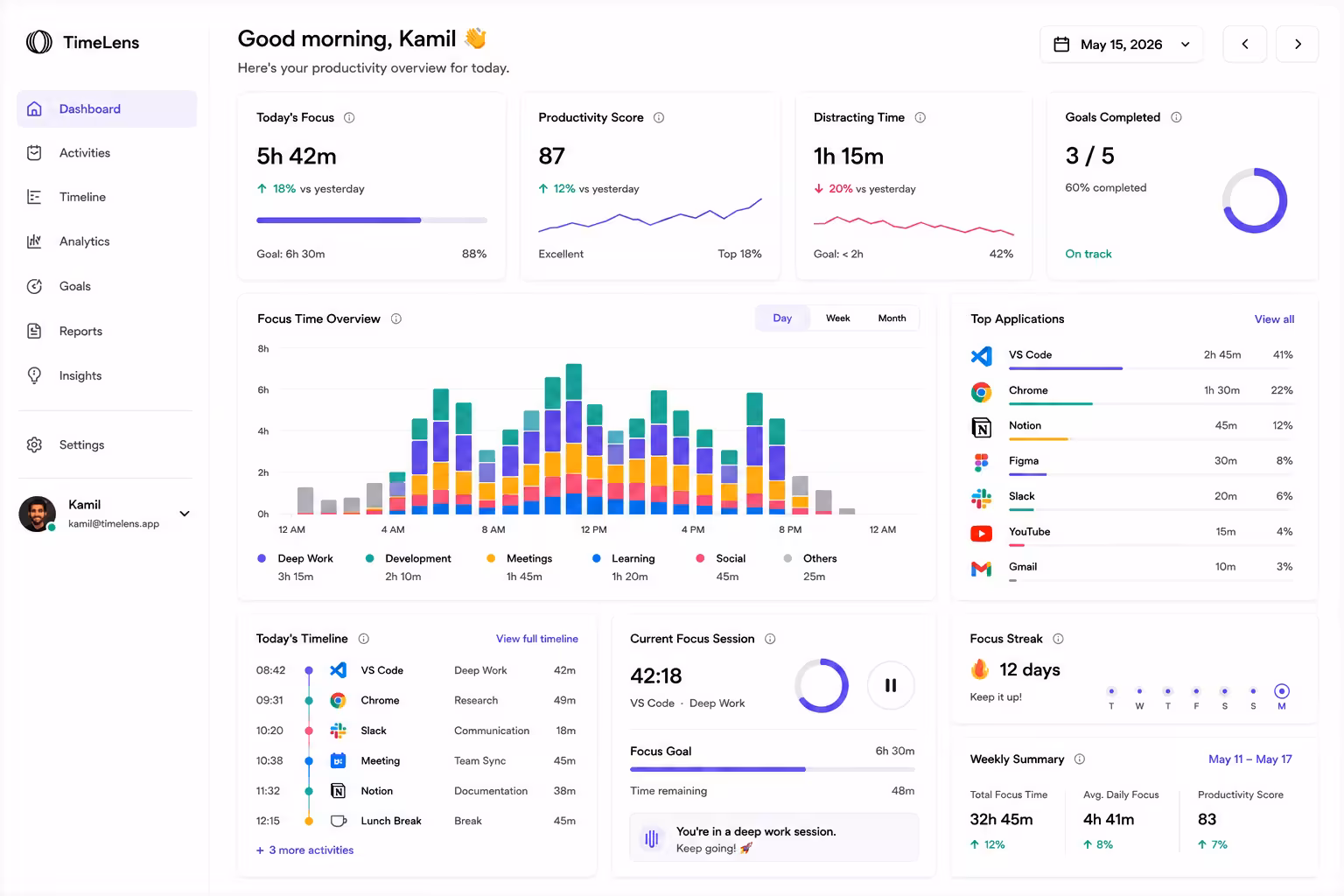Select the Day tab in Focus Time Overview
Screen dimensions: 1344x896
[782, 318]
